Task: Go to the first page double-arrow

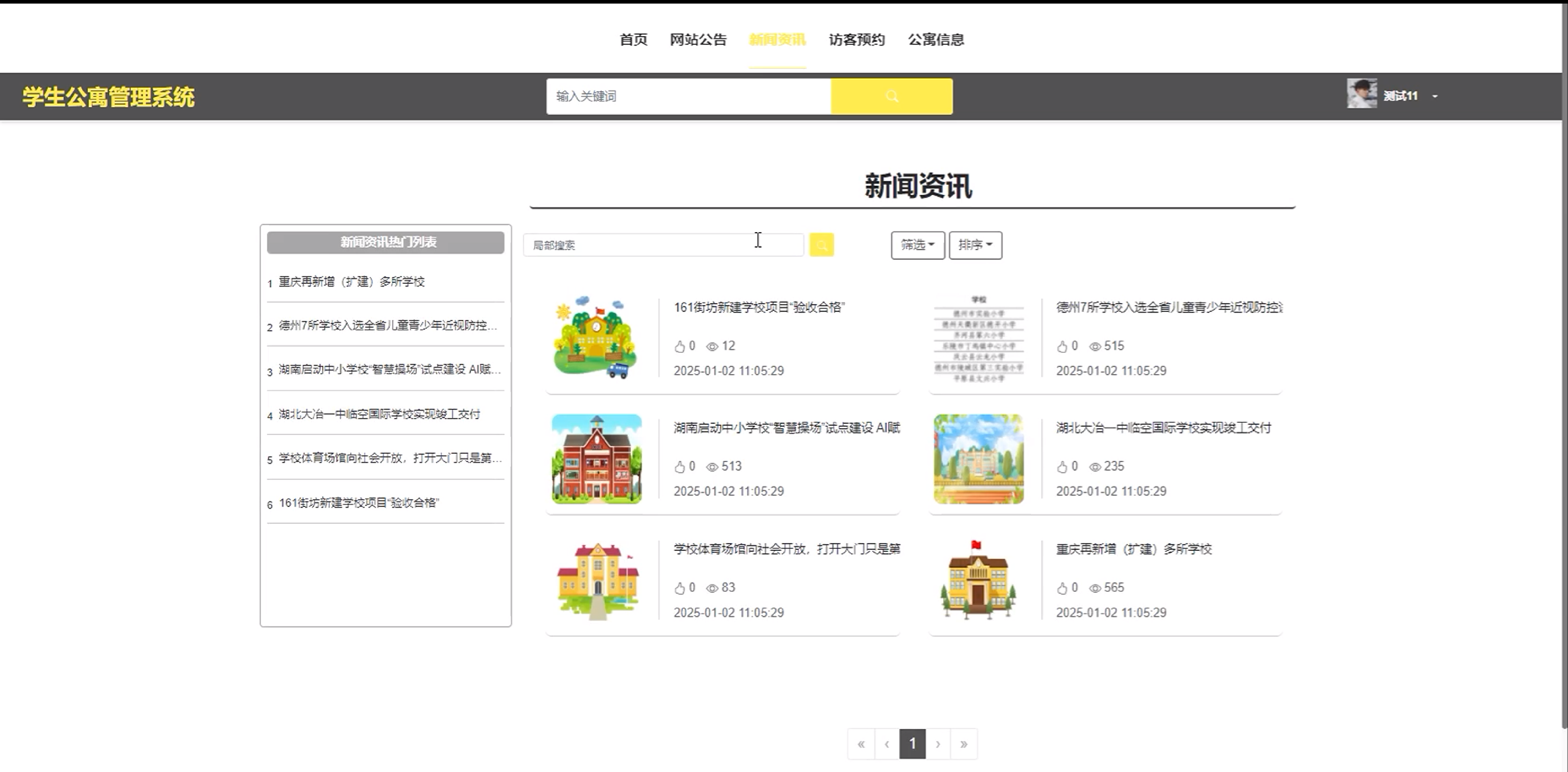Action: [861, 744]
